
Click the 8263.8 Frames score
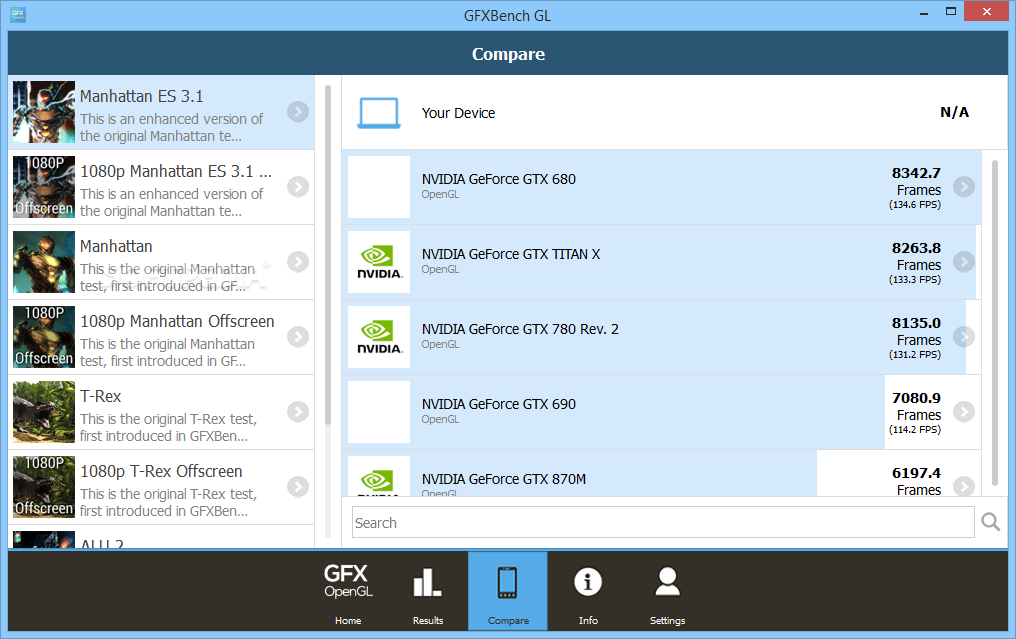916,263
